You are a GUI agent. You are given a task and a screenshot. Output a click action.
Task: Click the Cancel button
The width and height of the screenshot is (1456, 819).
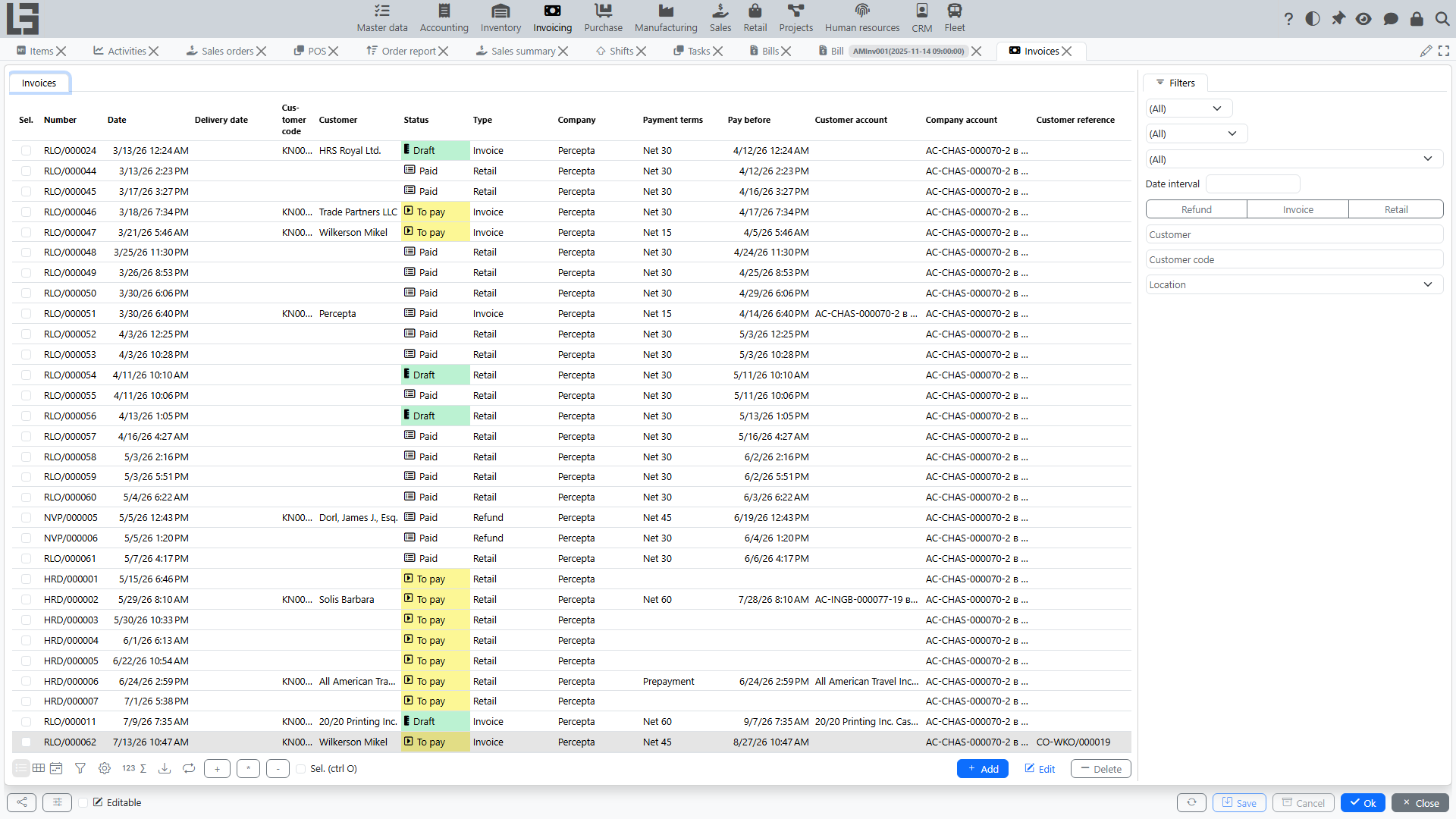pos(1303,802)
